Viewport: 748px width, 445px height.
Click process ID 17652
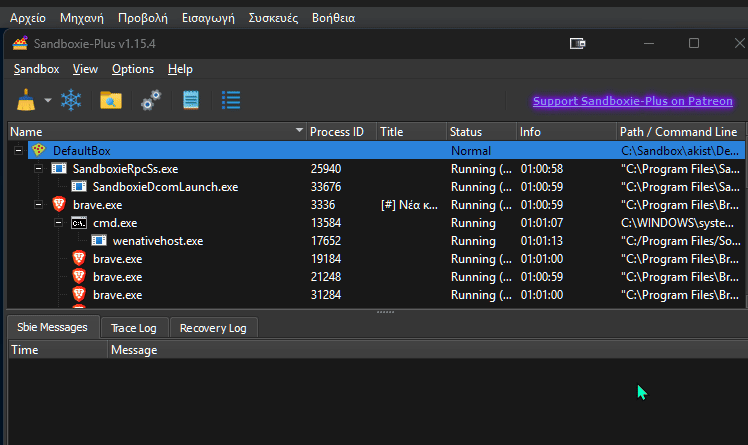(326, 241)
